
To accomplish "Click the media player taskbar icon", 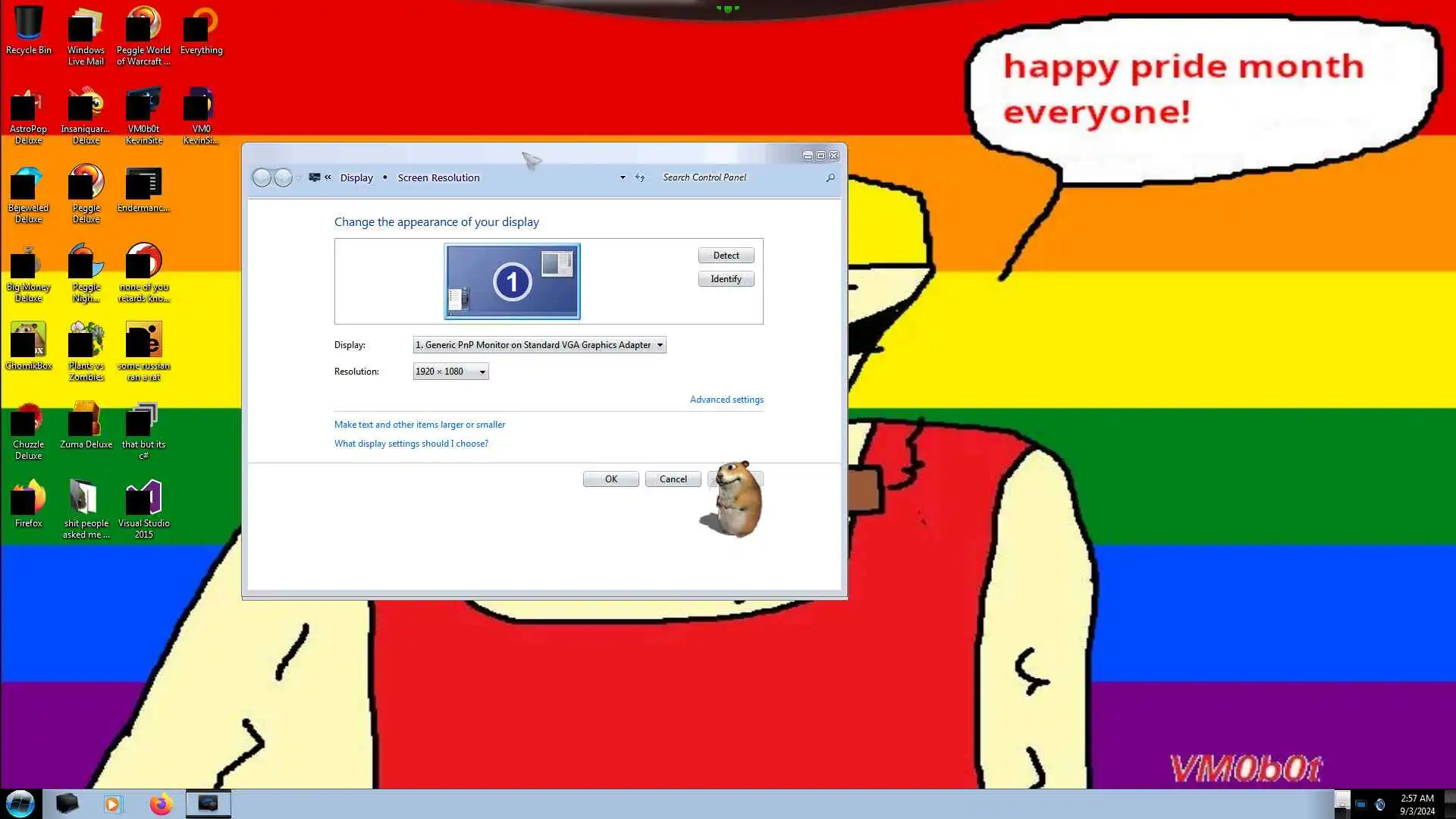I will [113, 804].
